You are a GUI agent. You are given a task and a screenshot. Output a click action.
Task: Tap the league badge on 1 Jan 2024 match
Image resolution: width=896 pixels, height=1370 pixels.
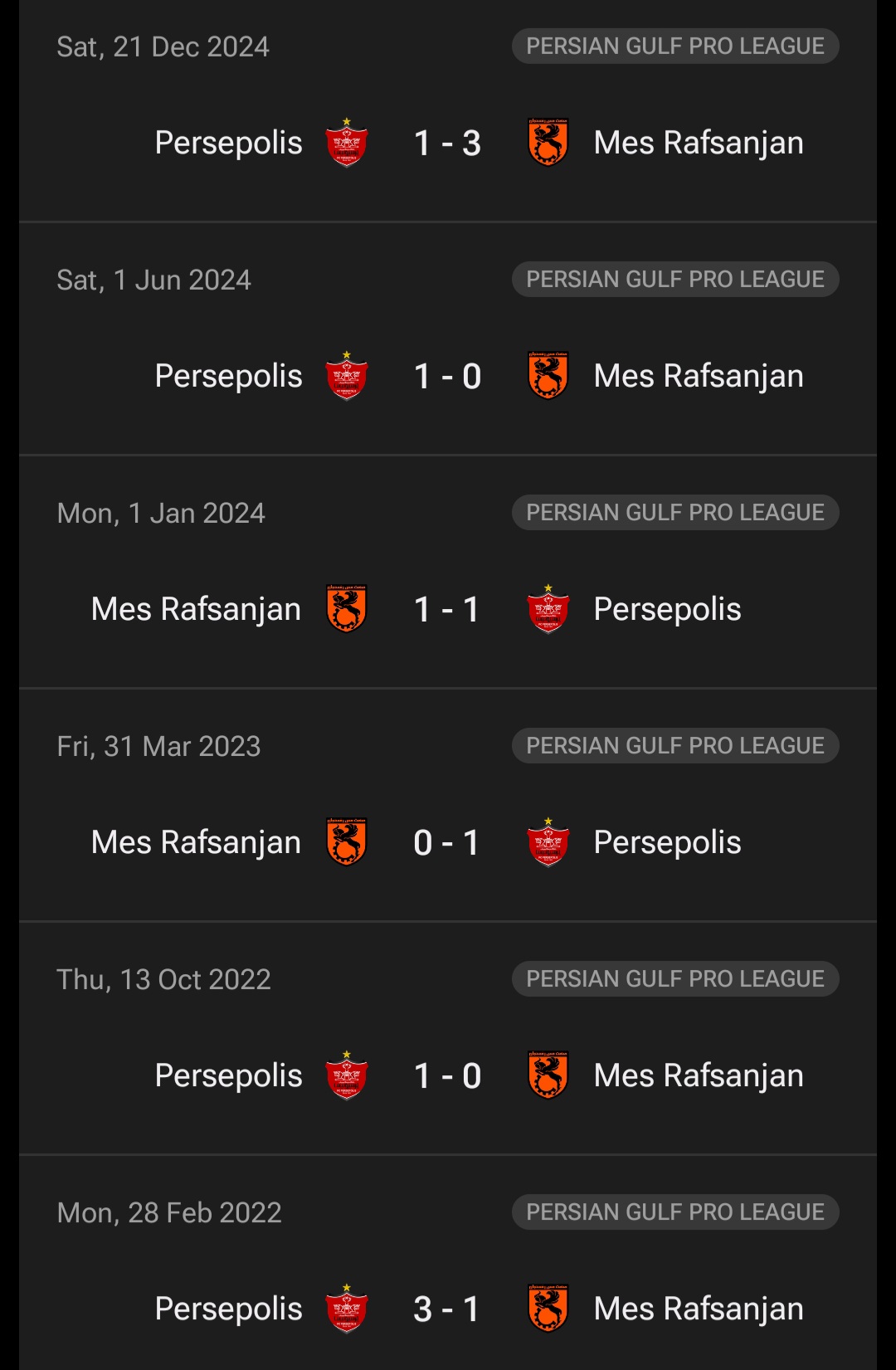click(675, 513)
